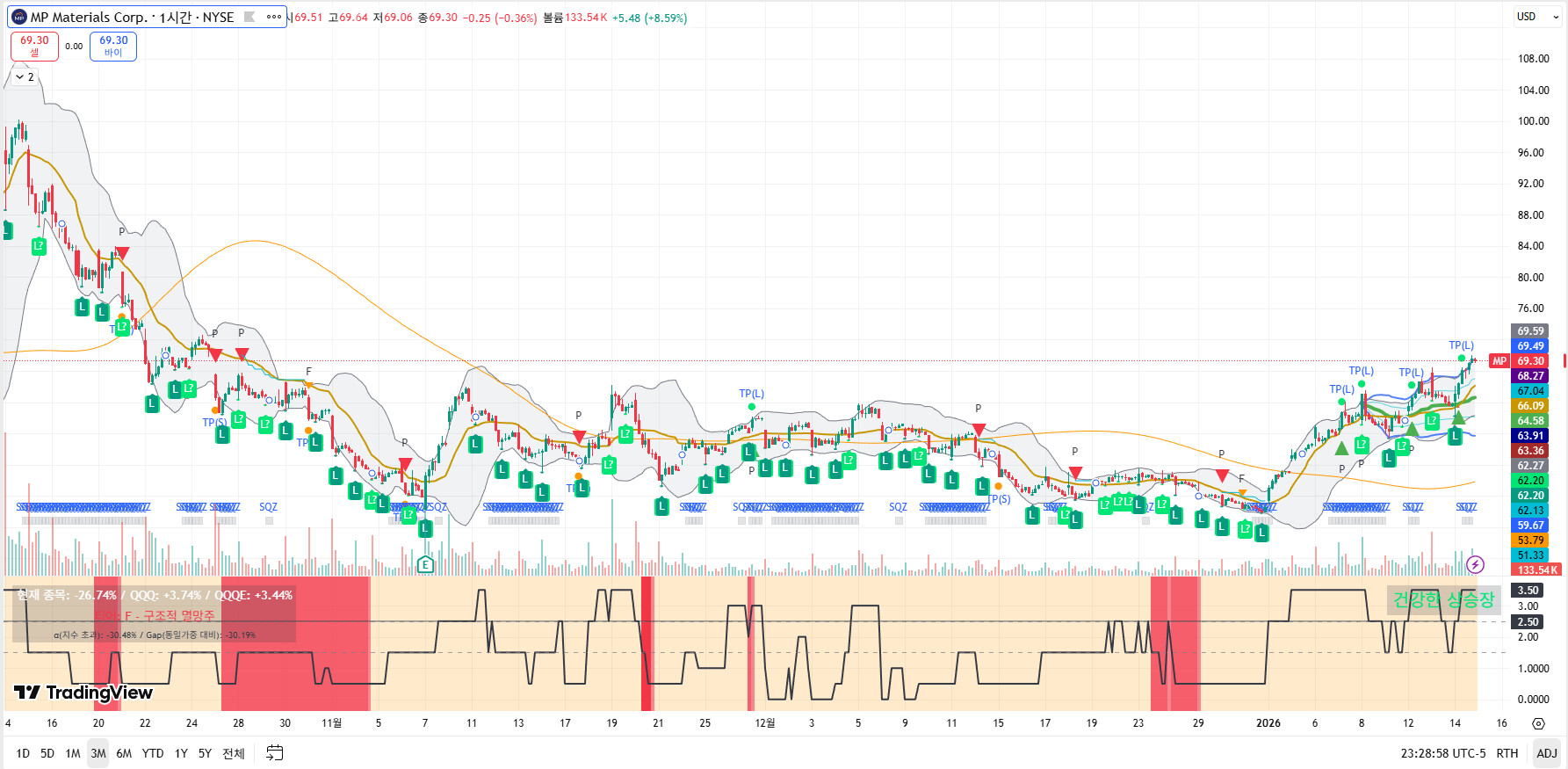
Task: Click the 59.67 price label
Action: 1530,526
